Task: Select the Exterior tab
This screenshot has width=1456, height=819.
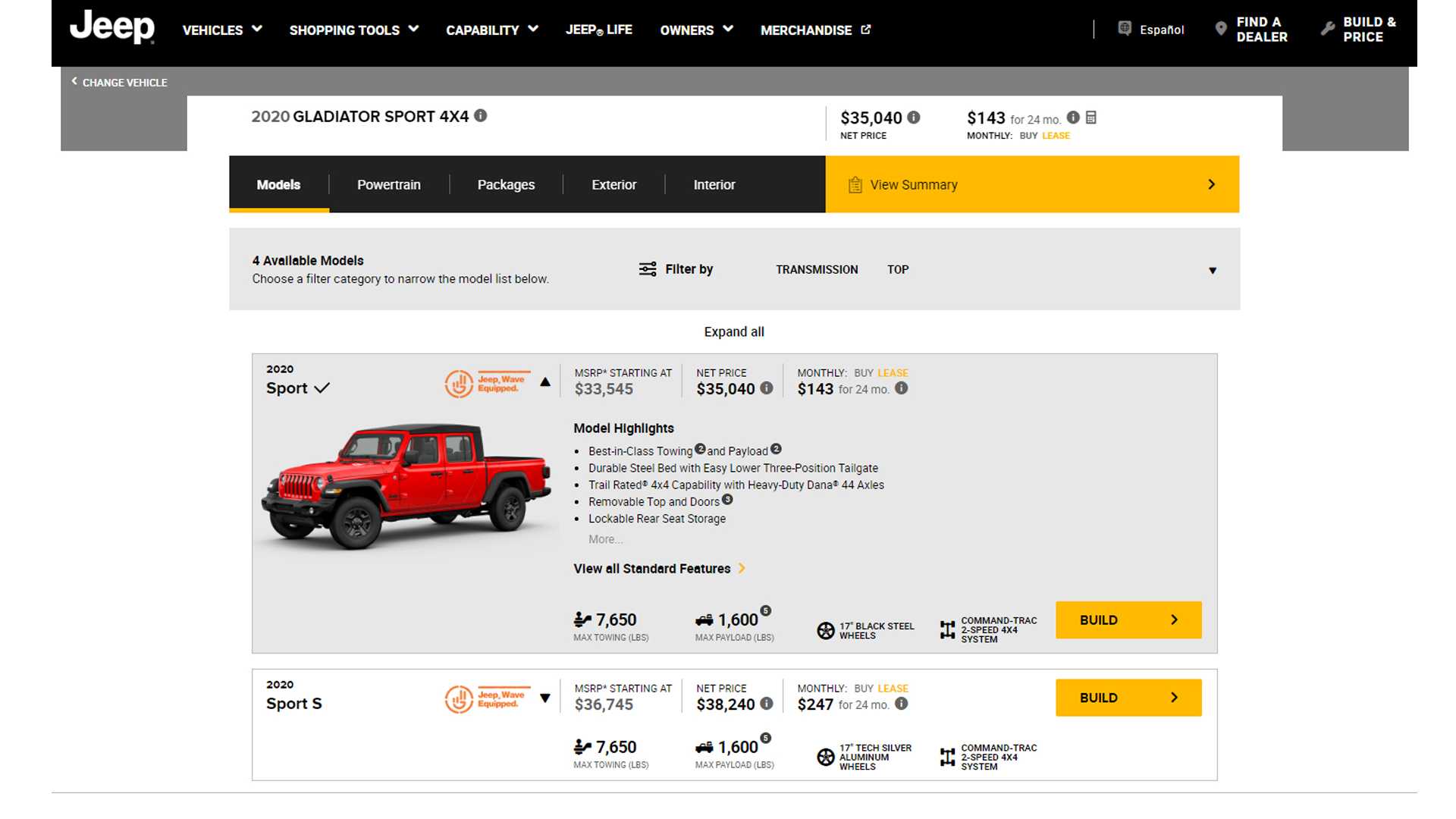Action: [x=613, y=184]
